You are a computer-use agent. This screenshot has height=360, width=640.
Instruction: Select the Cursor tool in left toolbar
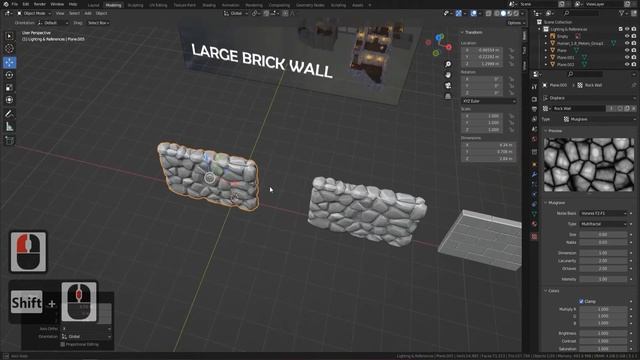(9, 49)
